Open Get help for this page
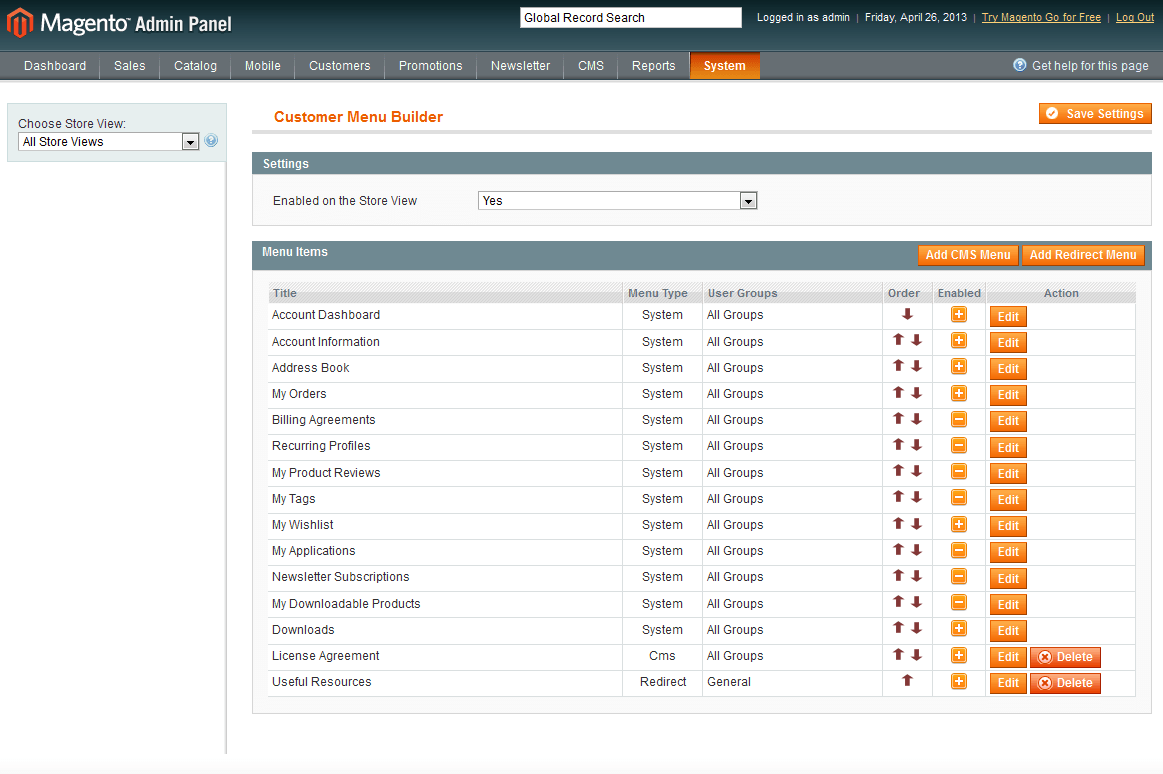Viewport: 1163px width, 774px height. pyautogui.click(x=1081, y=66)
